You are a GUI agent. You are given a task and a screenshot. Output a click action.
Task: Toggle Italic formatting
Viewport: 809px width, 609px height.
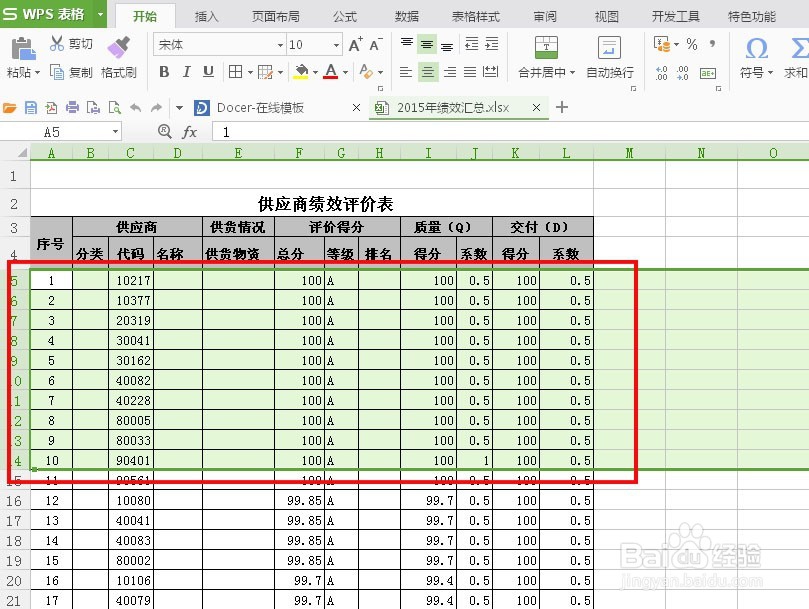(186, 72)
